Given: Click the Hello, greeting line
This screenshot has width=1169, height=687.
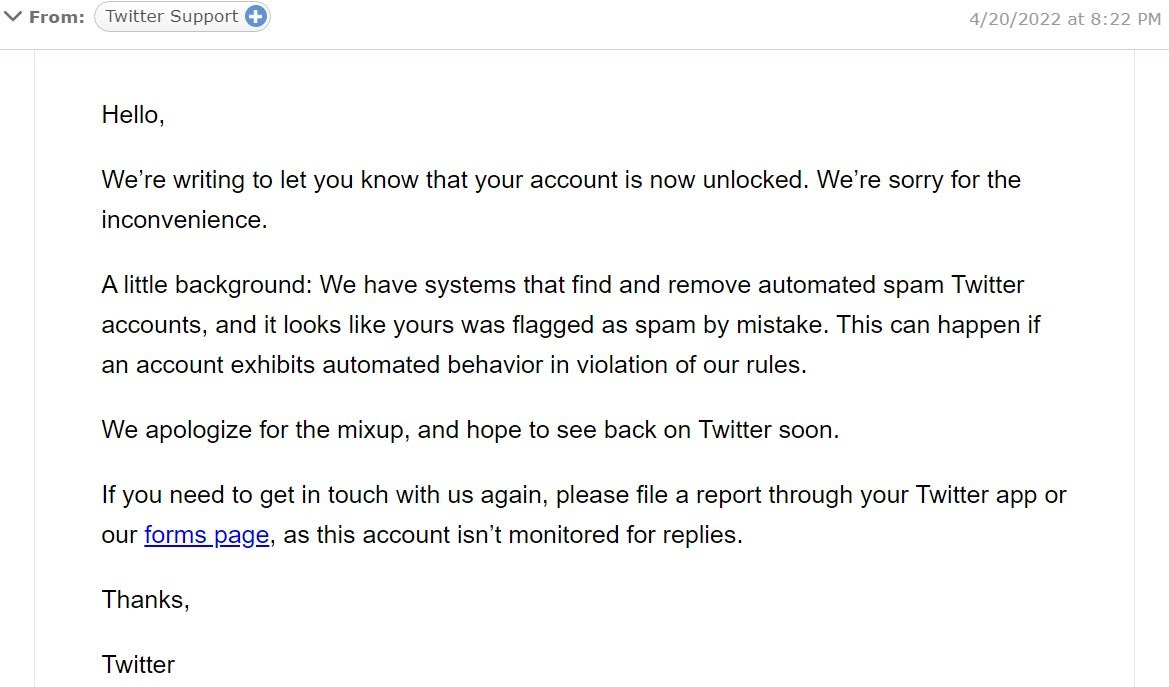Looking at the screenshot, I should 133,115.
